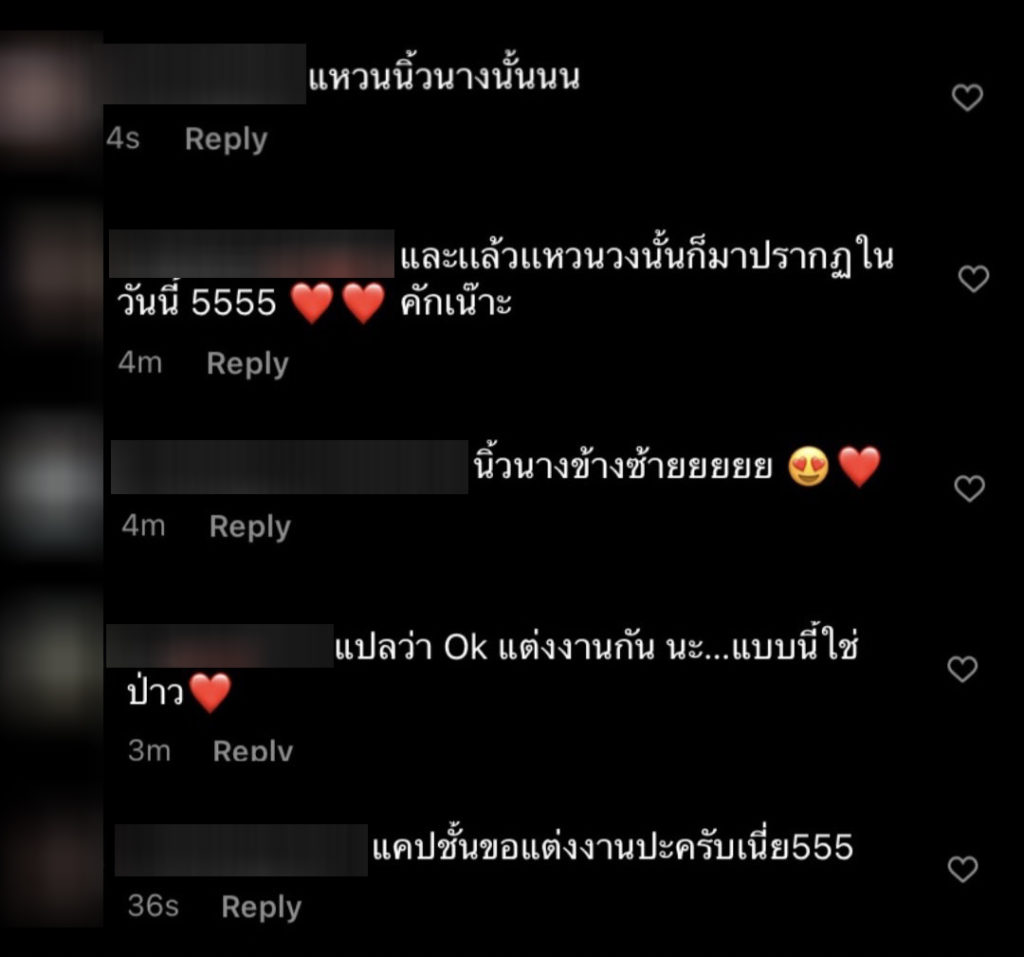The width and height of the screenshot is (1024, 957).
Task: Like the 4s comment with heart icon
Action: pos(967,98)
